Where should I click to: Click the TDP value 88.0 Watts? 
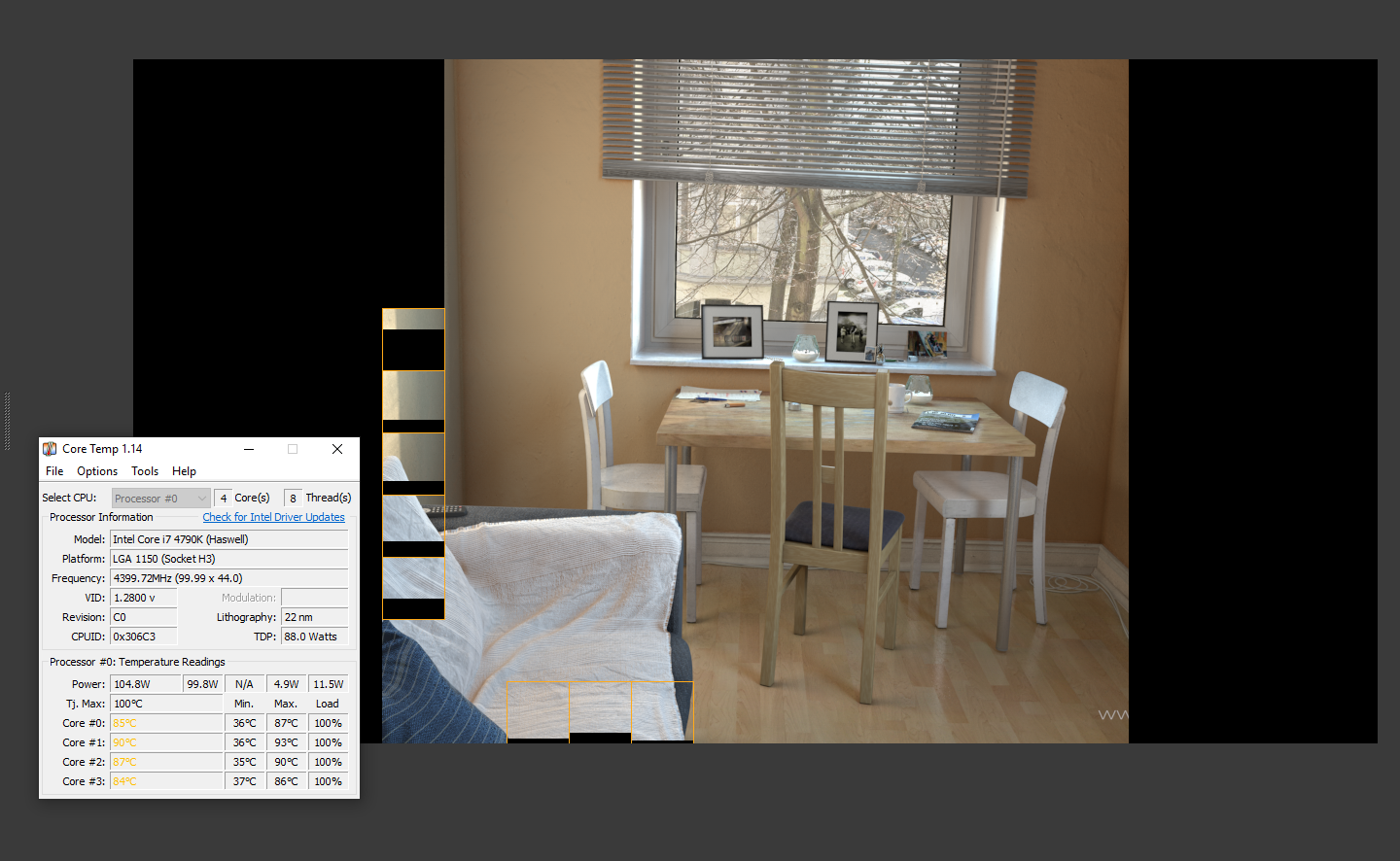click(315, 637)
